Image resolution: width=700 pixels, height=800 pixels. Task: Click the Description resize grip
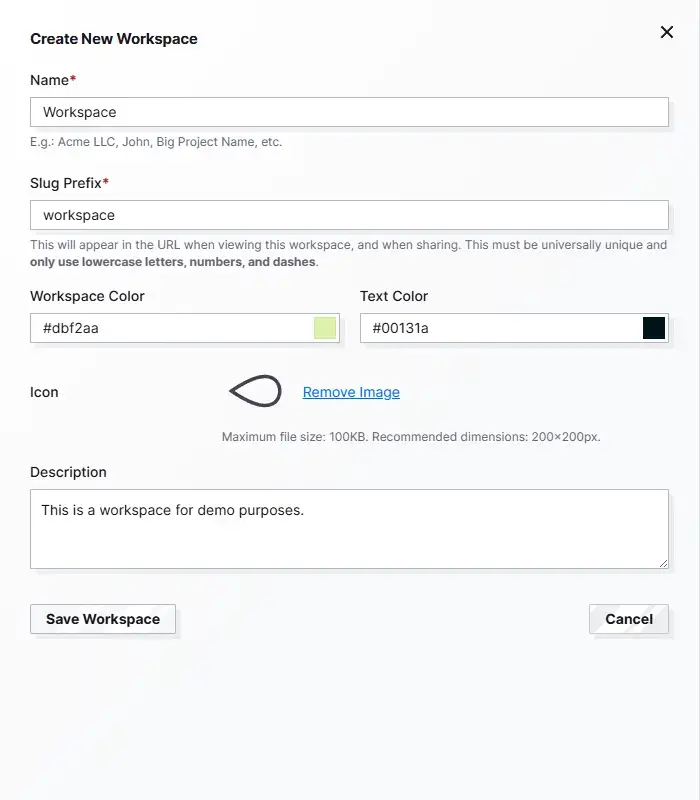point(663,562)
